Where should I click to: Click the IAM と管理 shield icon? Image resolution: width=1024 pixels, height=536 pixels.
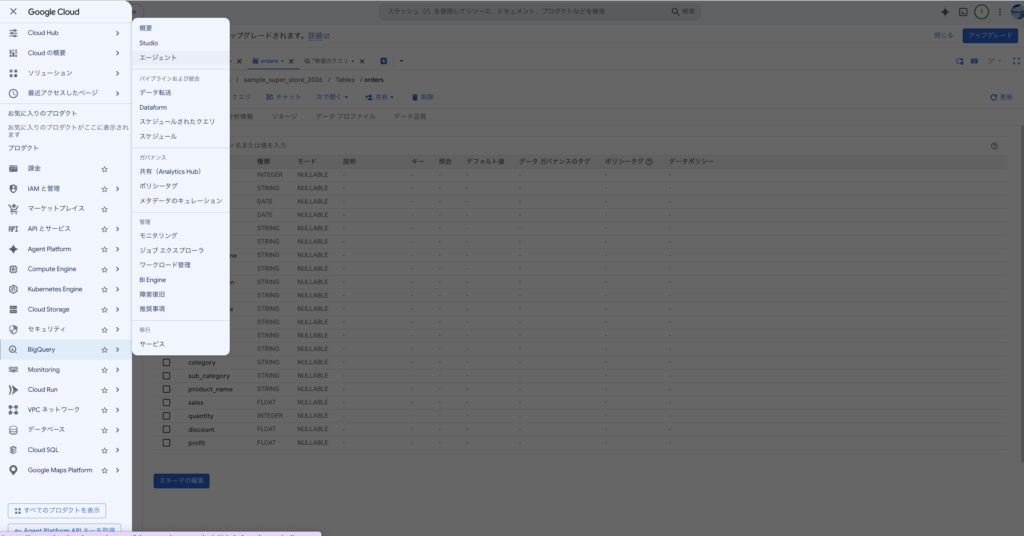click(x=13, y=189)
